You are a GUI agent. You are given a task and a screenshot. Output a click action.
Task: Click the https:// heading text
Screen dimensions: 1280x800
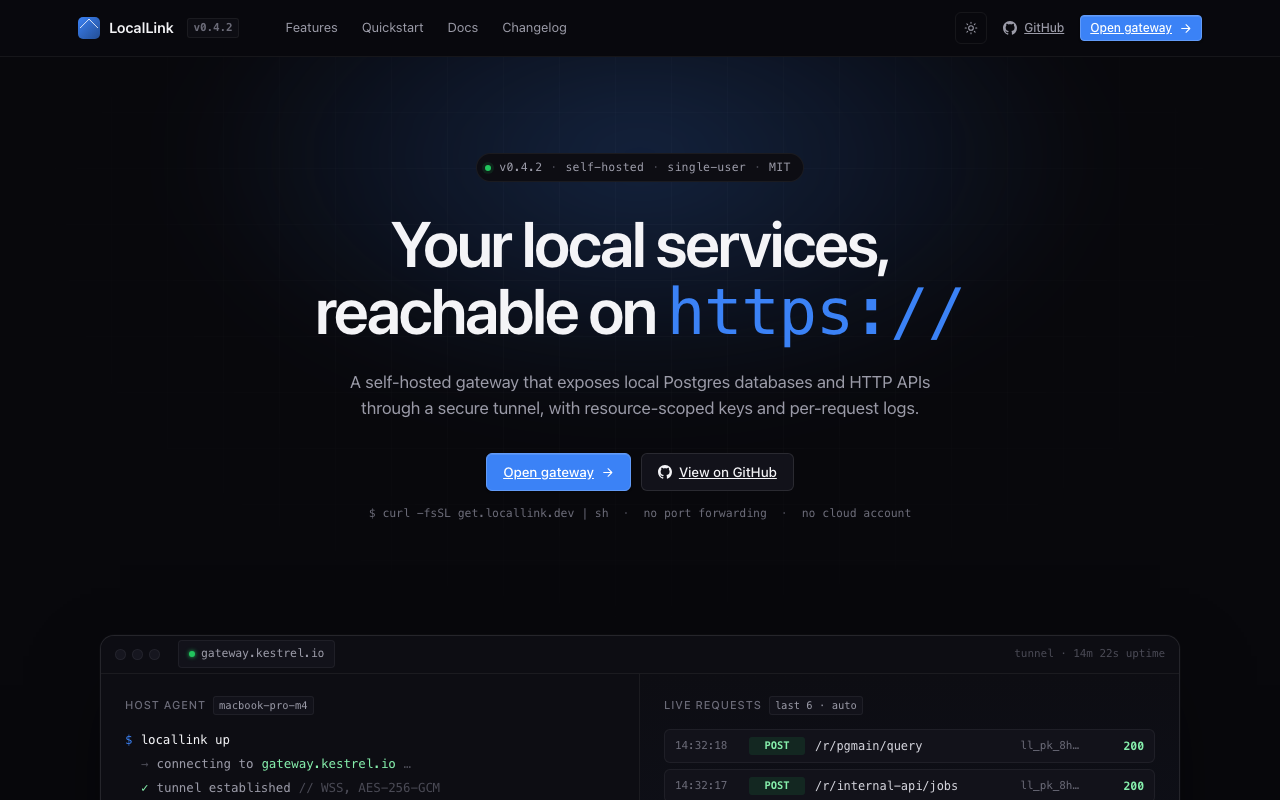pos(816,313)
